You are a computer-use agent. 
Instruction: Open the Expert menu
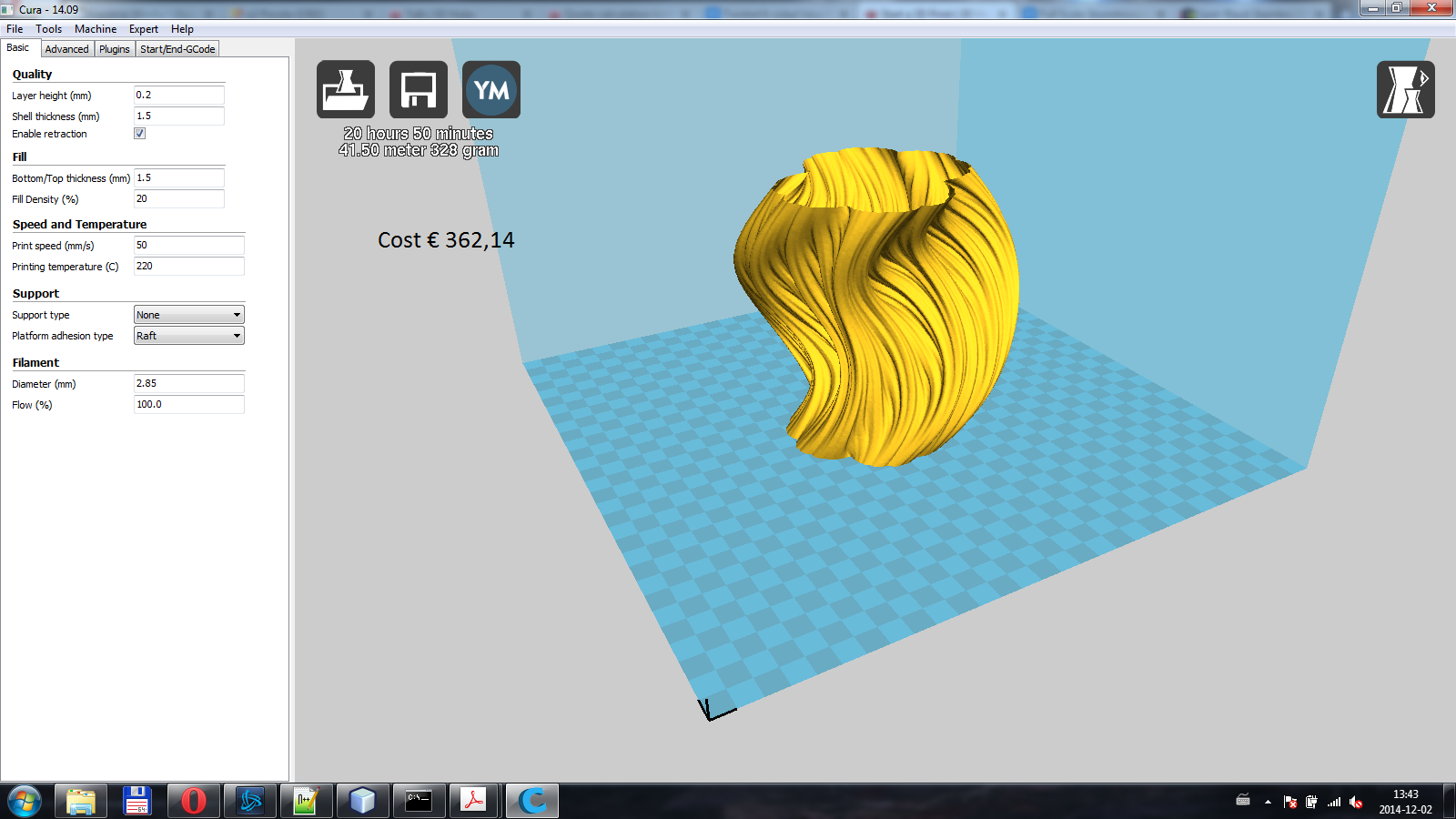click(x=144, y=29)
